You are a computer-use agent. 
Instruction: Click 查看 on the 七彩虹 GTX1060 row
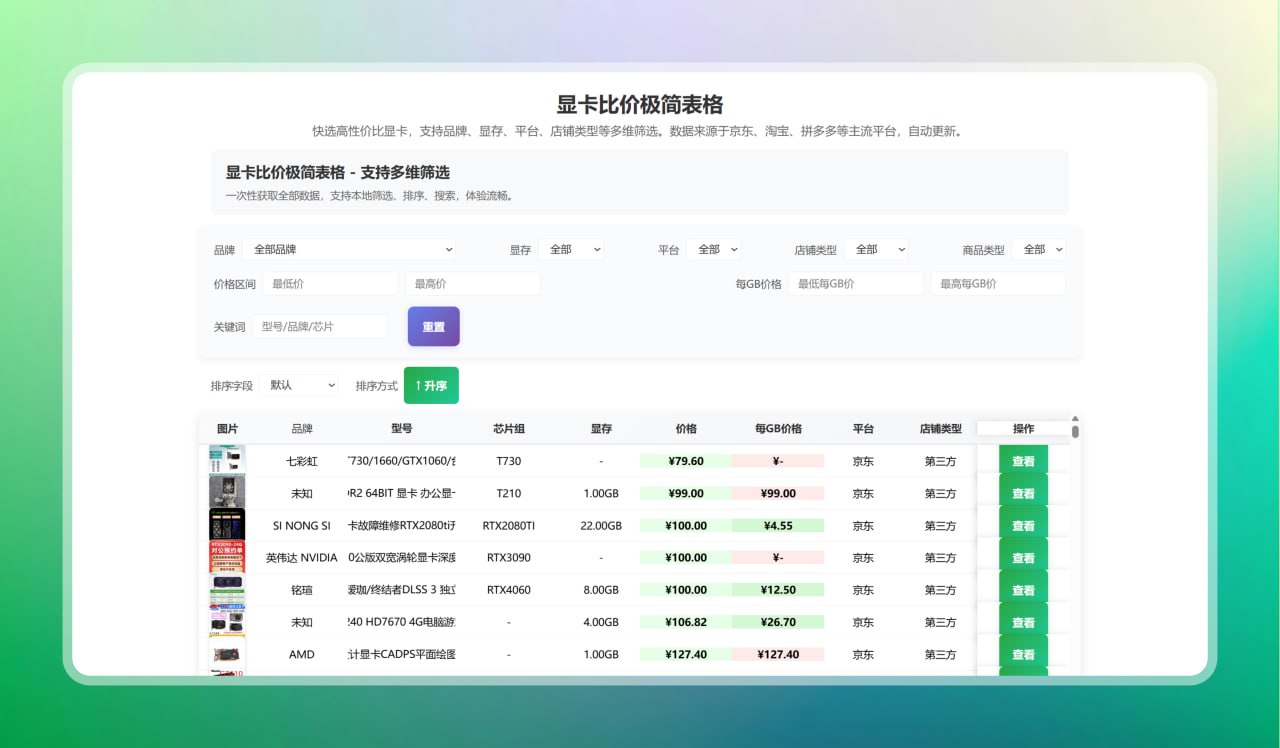point(1022,460)
